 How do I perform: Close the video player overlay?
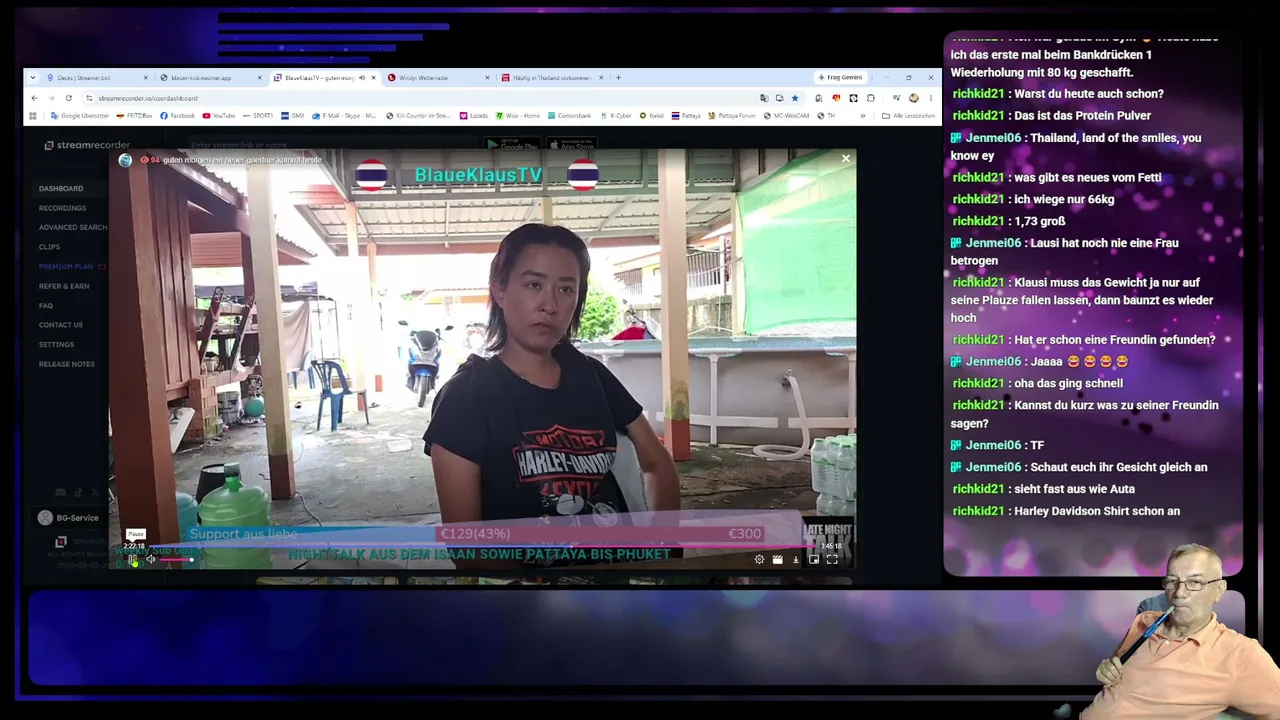click(x=846, y=158)
